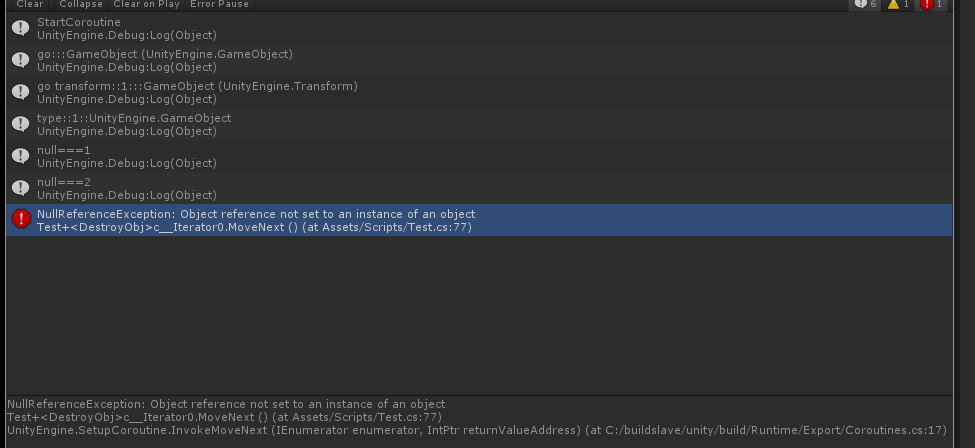Image resolution: width=975 pixels, height=448 pixels.
Task: Click info icon of StartCoroutine log
Action: [x=20, y=28]
